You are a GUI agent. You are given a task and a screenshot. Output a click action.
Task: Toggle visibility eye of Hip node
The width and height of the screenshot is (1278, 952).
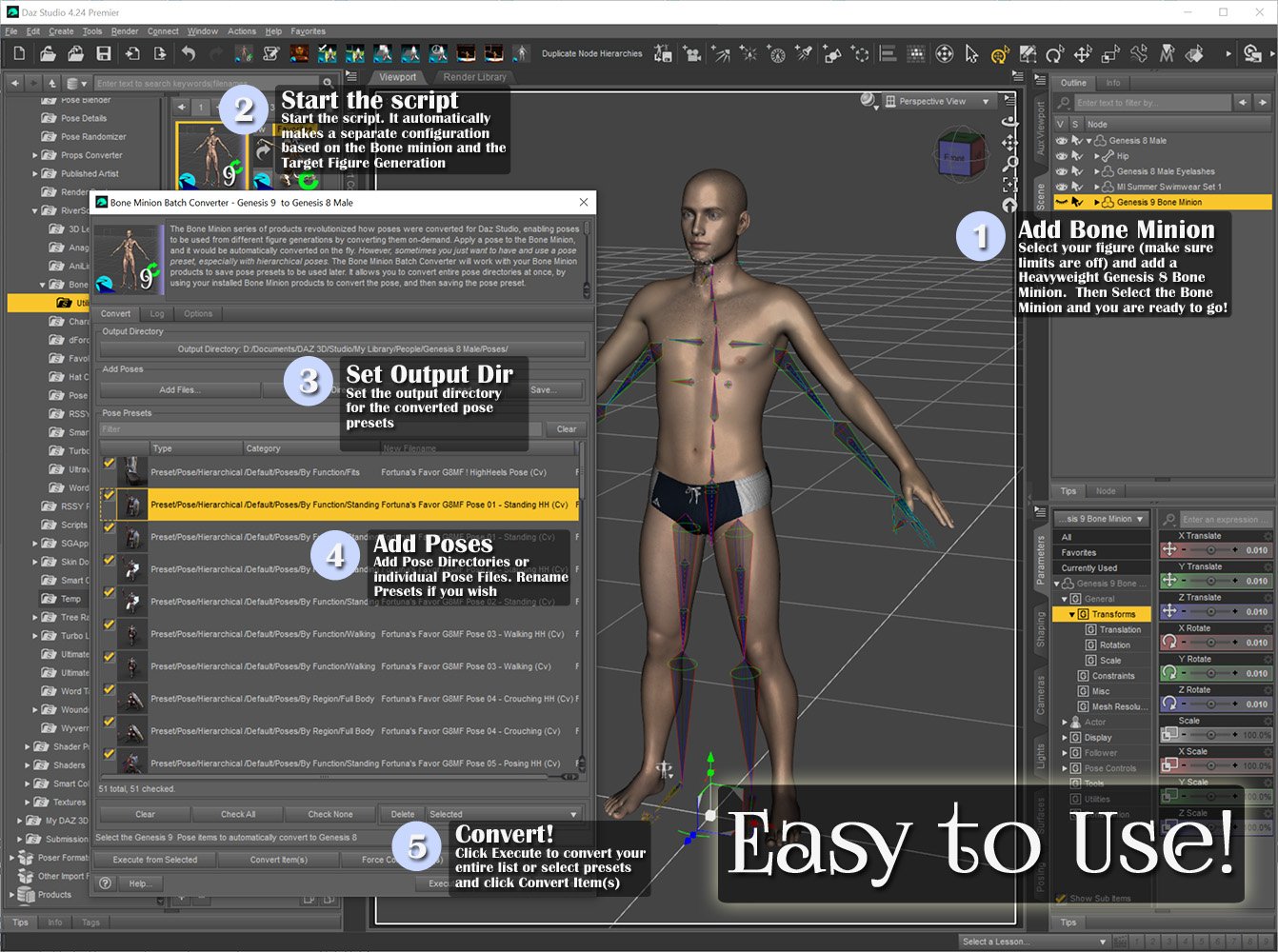(x=1062, y=156)
